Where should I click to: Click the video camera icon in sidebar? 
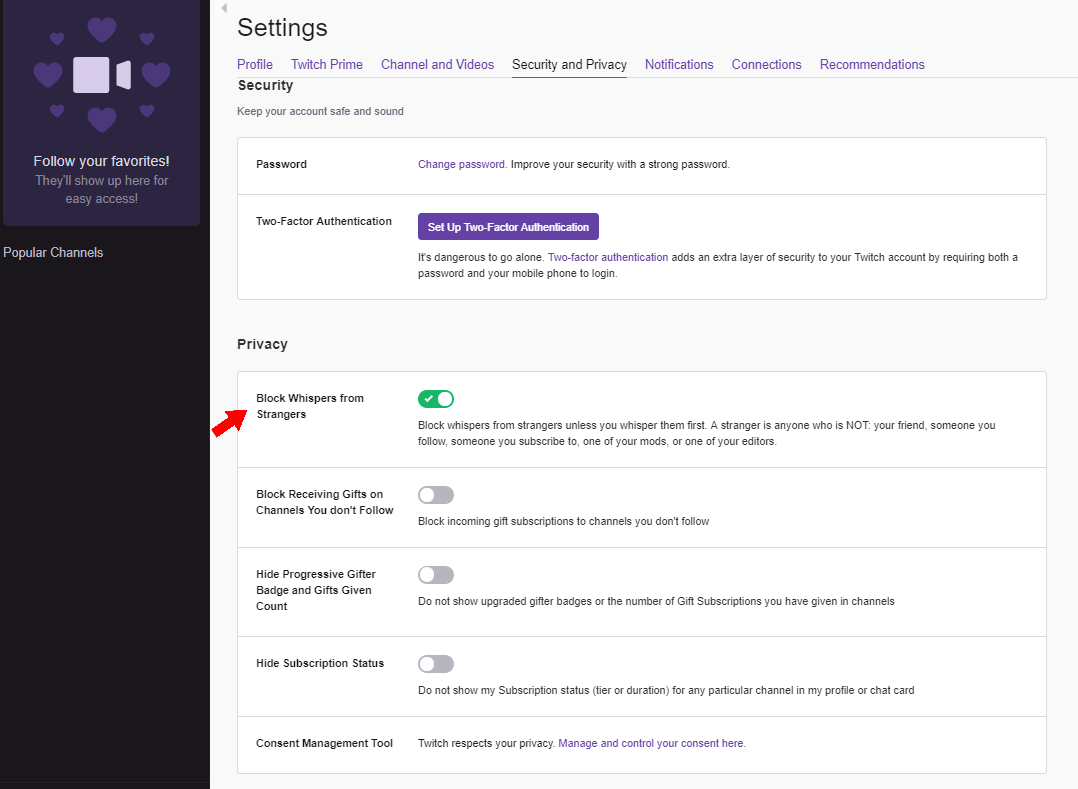102,75
